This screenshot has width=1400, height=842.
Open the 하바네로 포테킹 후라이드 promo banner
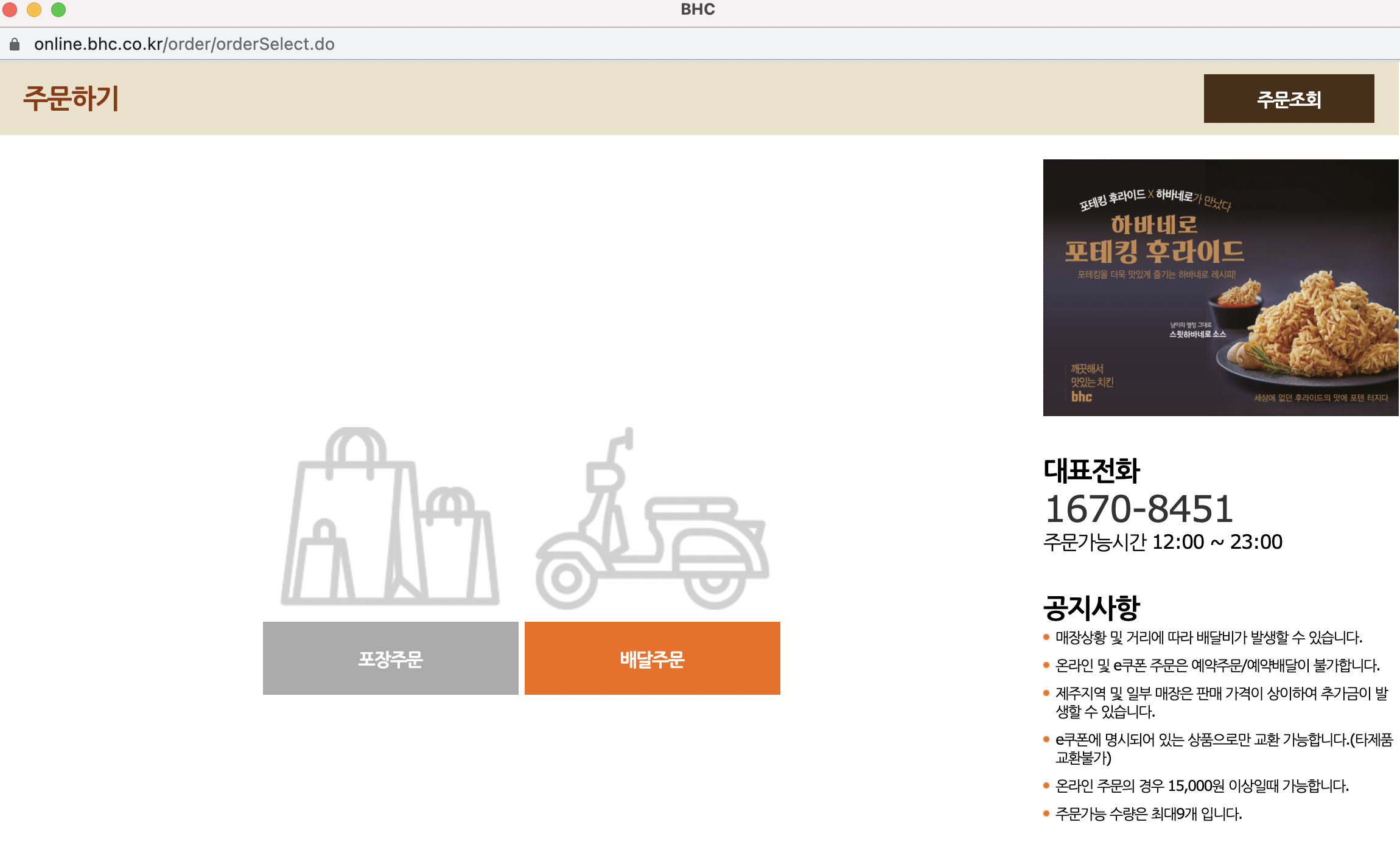(x=1220, y=287)
